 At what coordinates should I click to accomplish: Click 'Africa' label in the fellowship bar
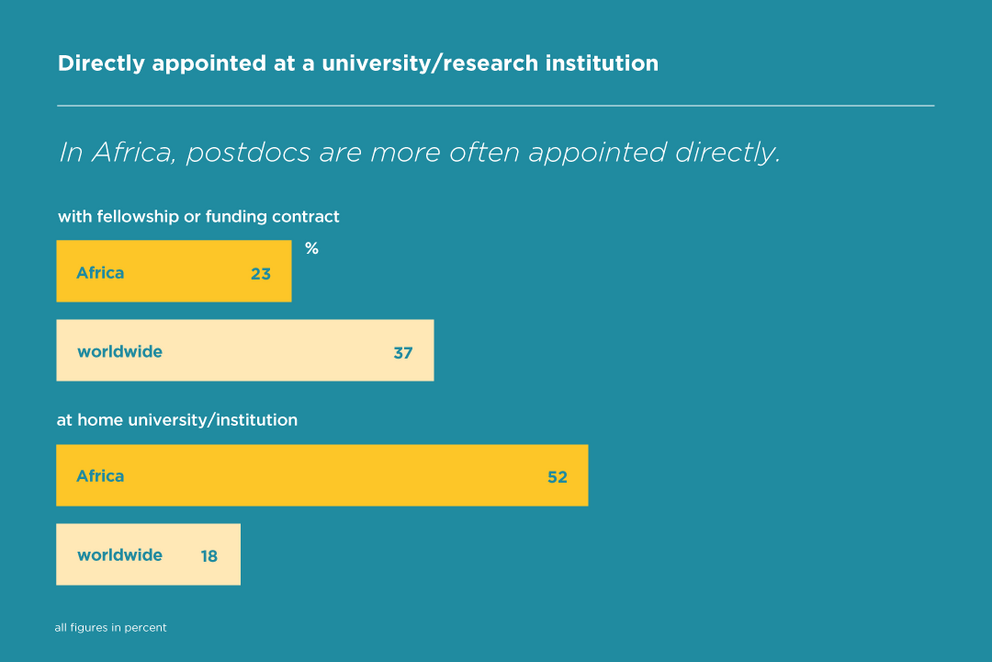click(x=100, y=273)
